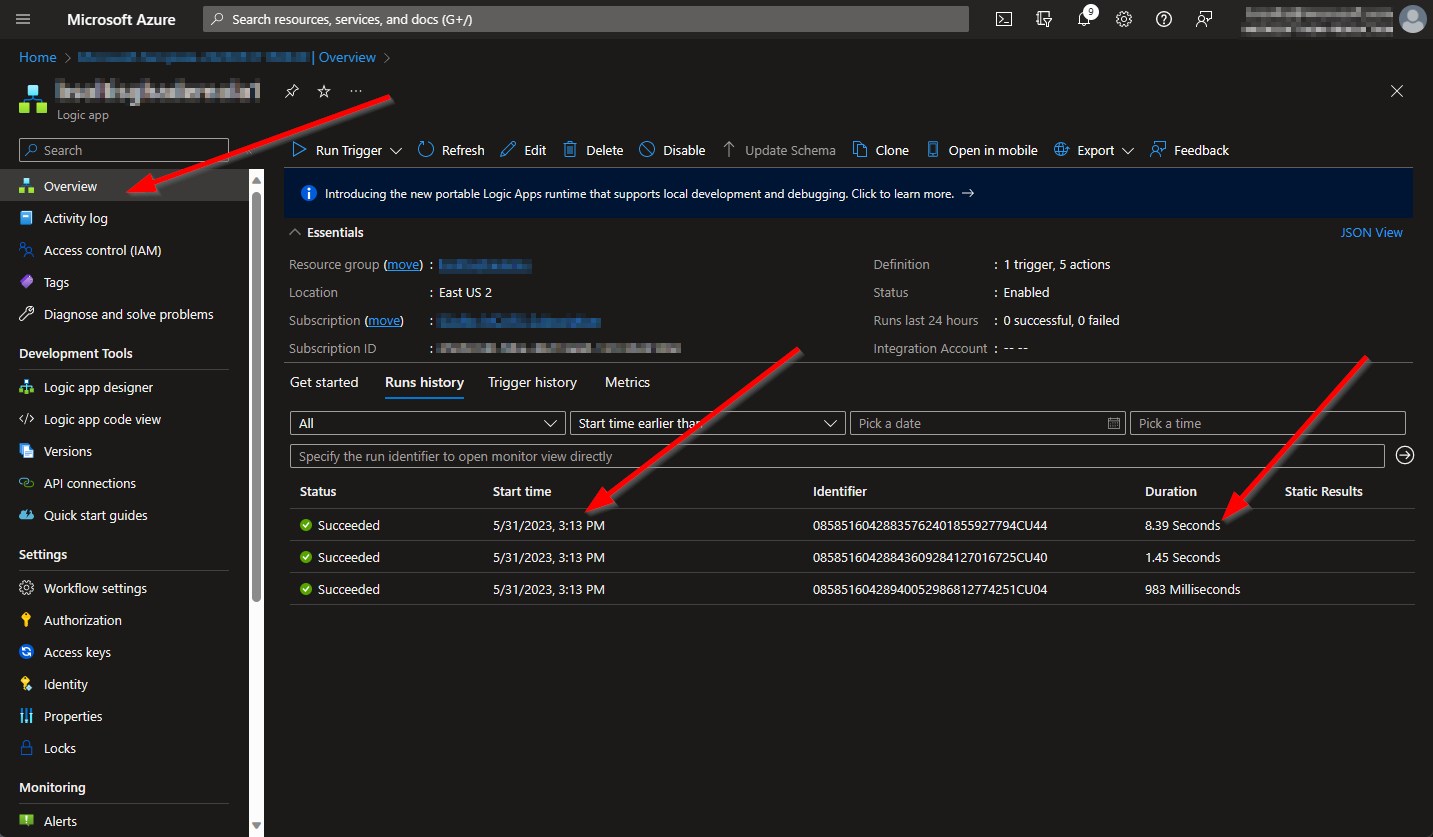This screenshot has width=1433, height=837.
Task: Mark logic app as favorite star
Action: [324, 91]
